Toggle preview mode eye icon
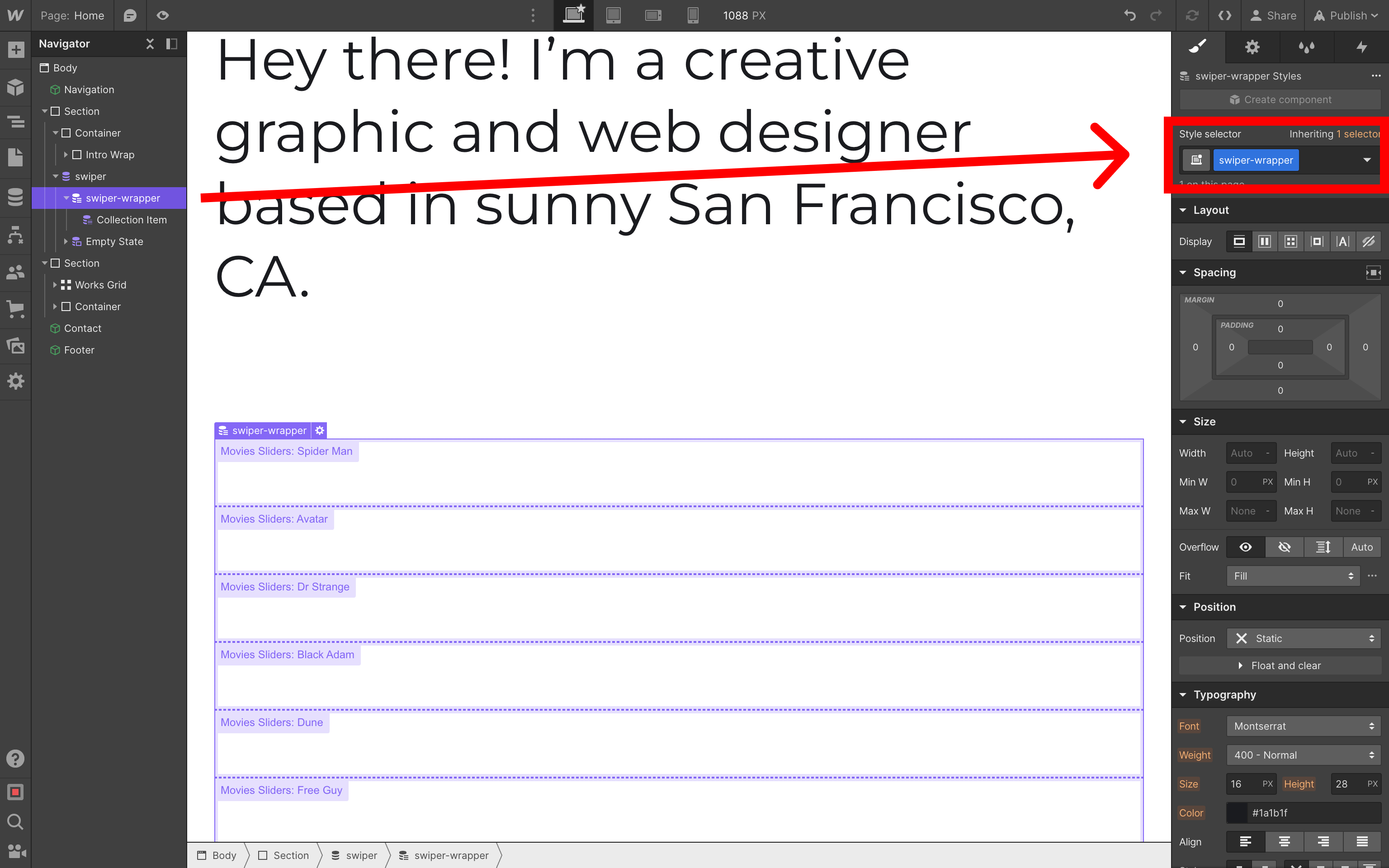Viewport: 1389px width, 868px height. click(163, 15)
